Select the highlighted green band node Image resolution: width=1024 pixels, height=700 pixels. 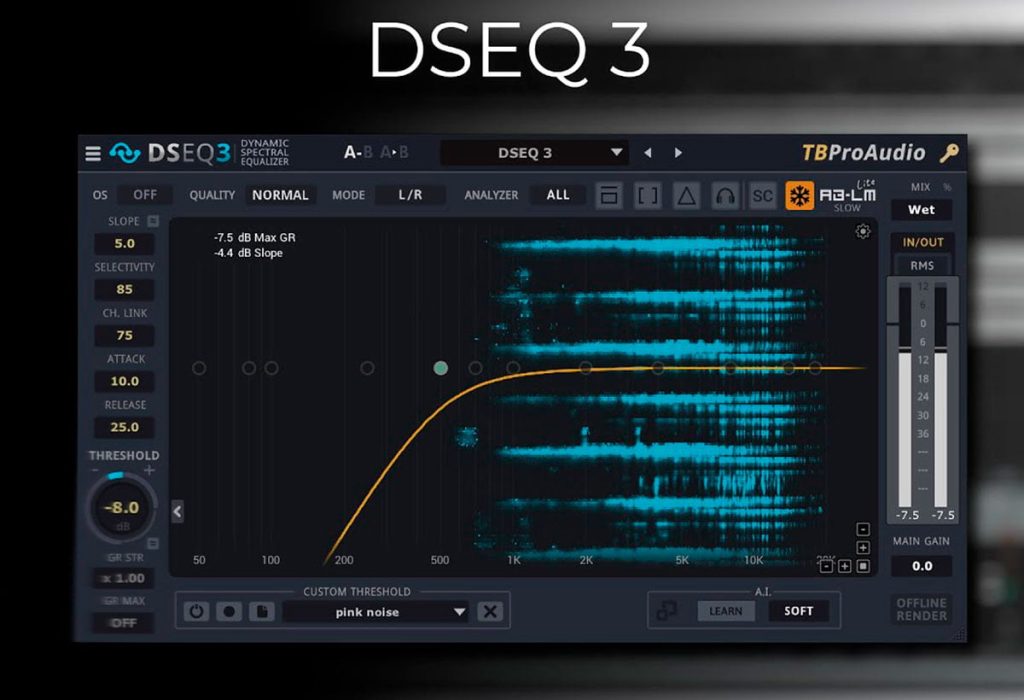[441, 368]
